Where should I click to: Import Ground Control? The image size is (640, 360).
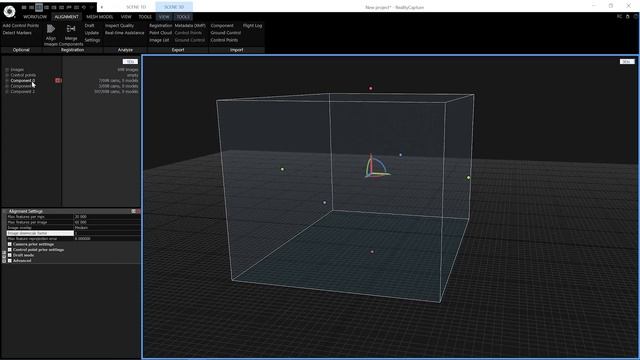click(226, 33)
